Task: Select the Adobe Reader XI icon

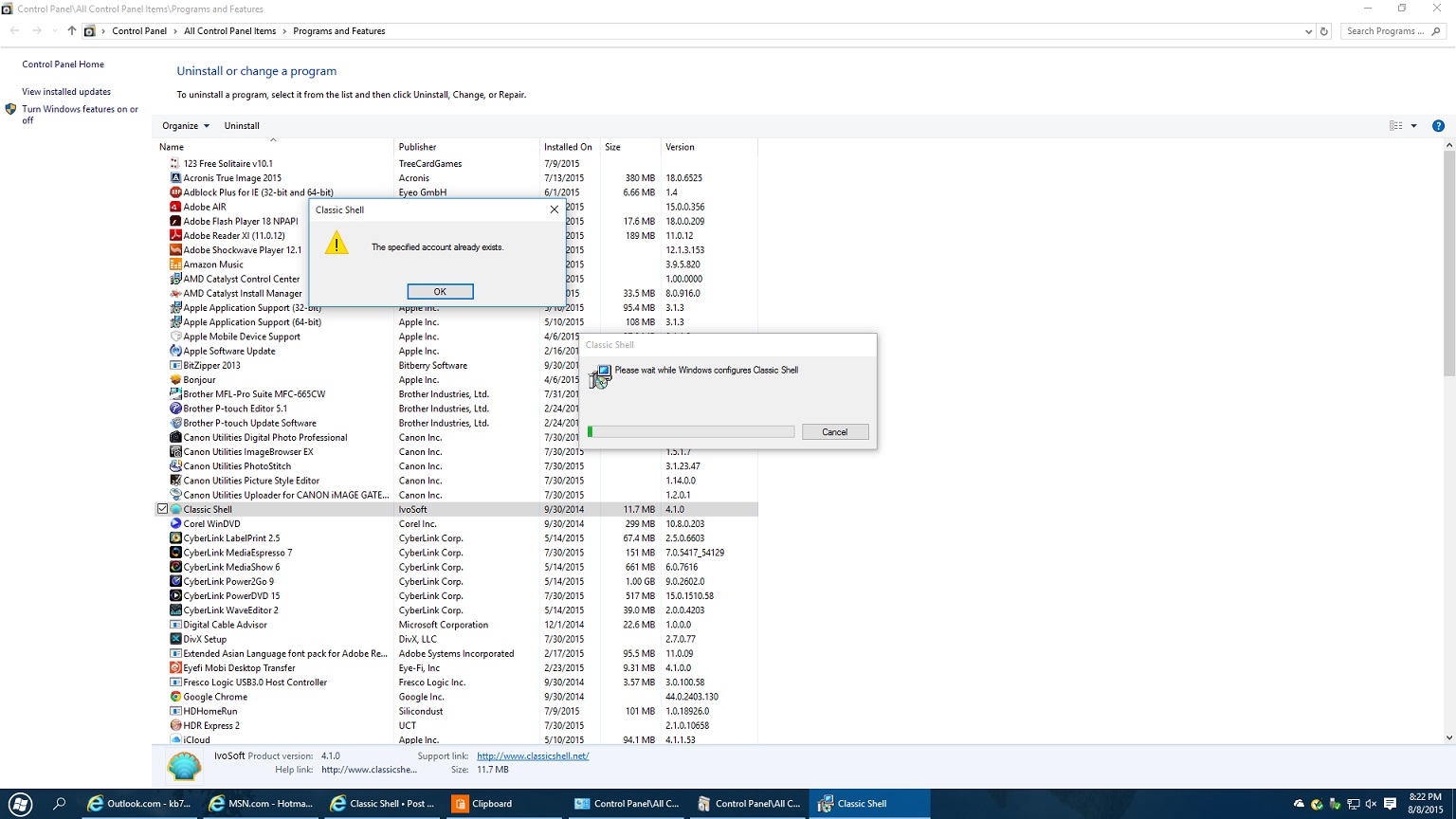Action: (x=175, y=236)
